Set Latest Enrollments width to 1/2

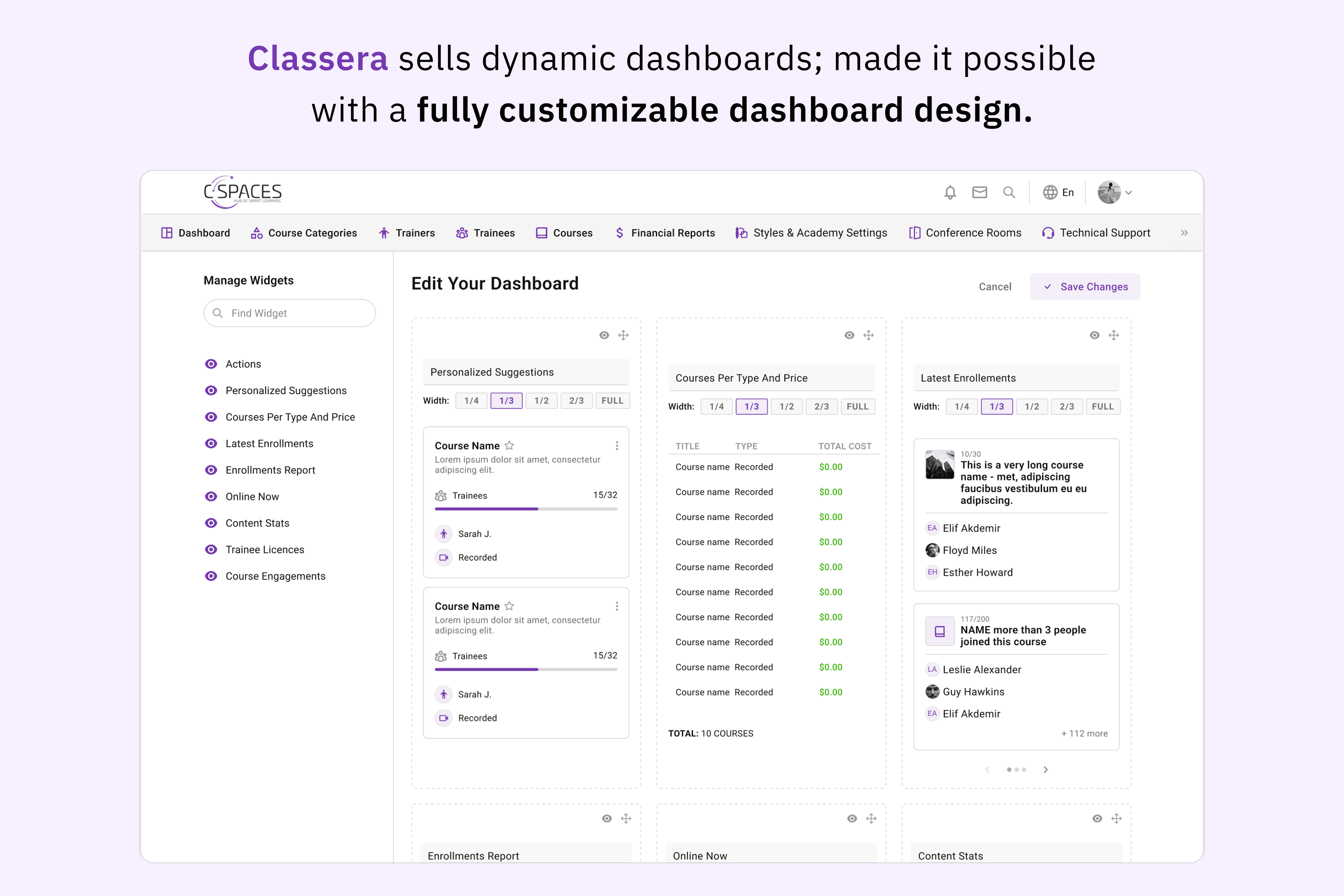1031,407
